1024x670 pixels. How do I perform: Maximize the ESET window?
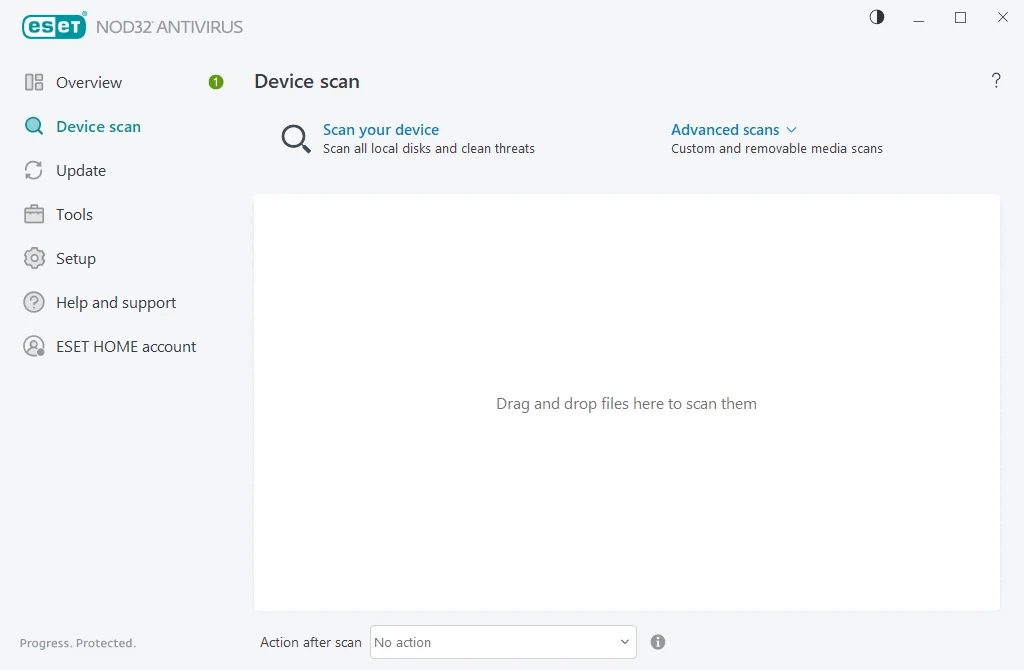tap(961, 18)
